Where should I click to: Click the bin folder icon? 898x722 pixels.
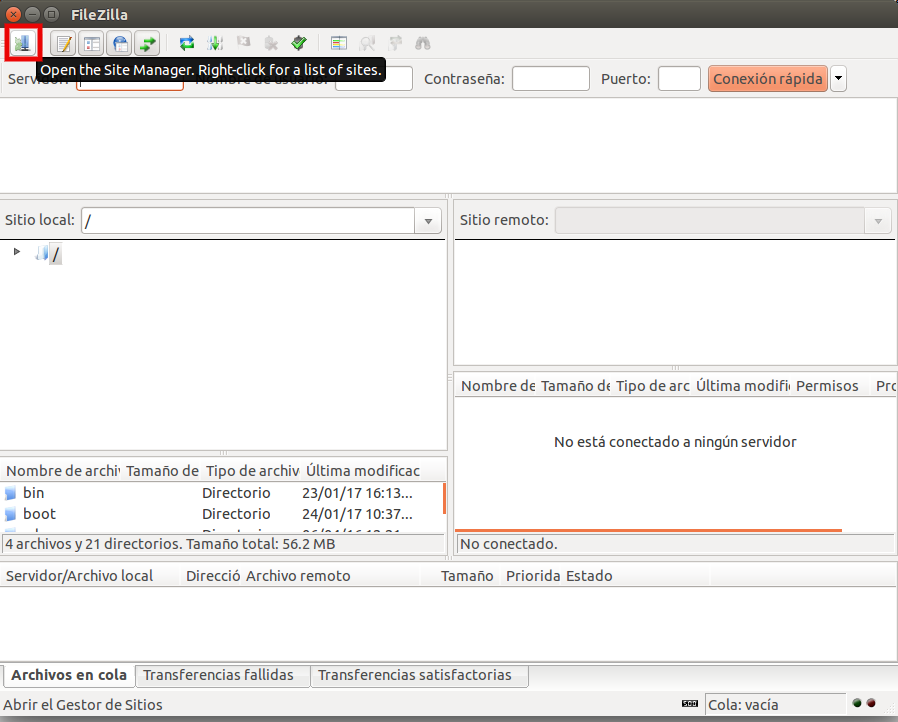(11, 493)
